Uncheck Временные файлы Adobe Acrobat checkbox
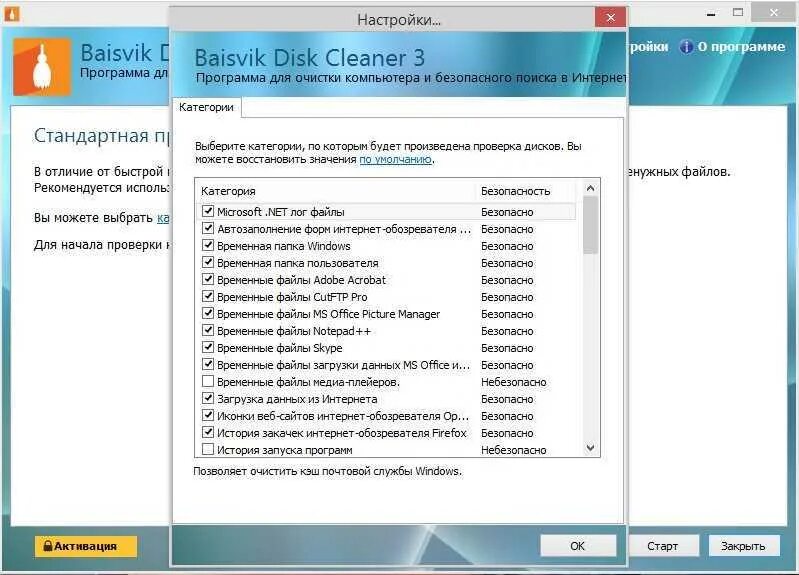The height and width of the screenshot is (575, 799). click(x=208, y=279)
